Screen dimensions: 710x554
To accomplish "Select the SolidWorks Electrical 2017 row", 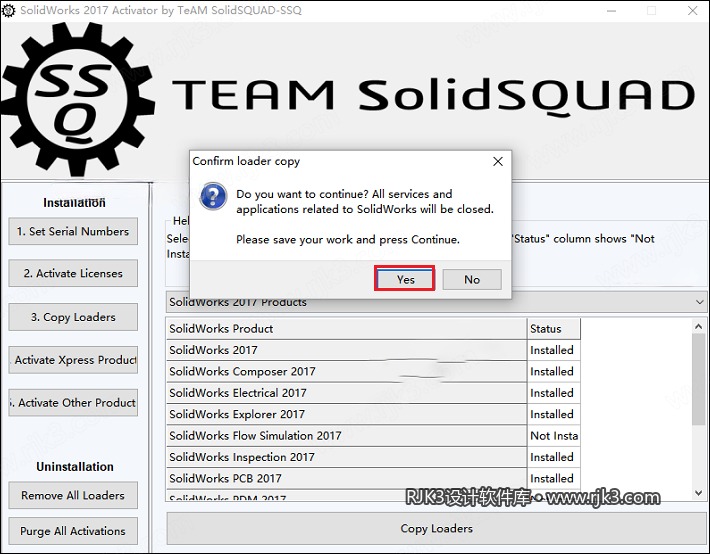I will click(x=374, y=393).
